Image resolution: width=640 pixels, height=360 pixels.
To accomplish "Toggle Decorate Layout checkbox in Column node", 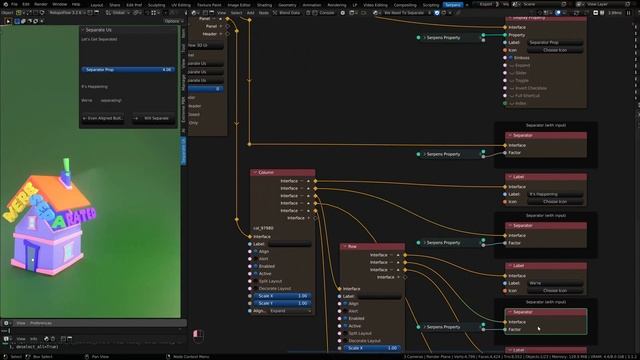I will pyautogui.click(x=256, y=289).
